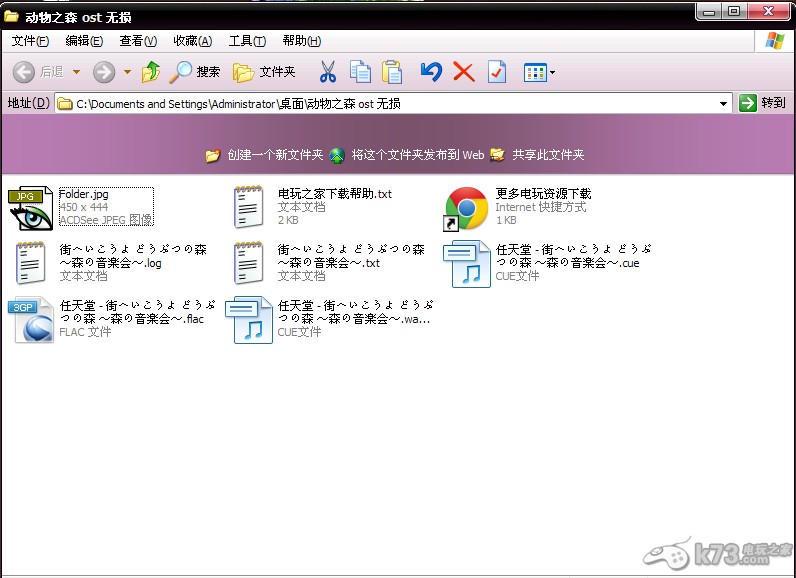
Task: Toggle the Folders (文件夹) pane button
Action: (x=265, y=72)
